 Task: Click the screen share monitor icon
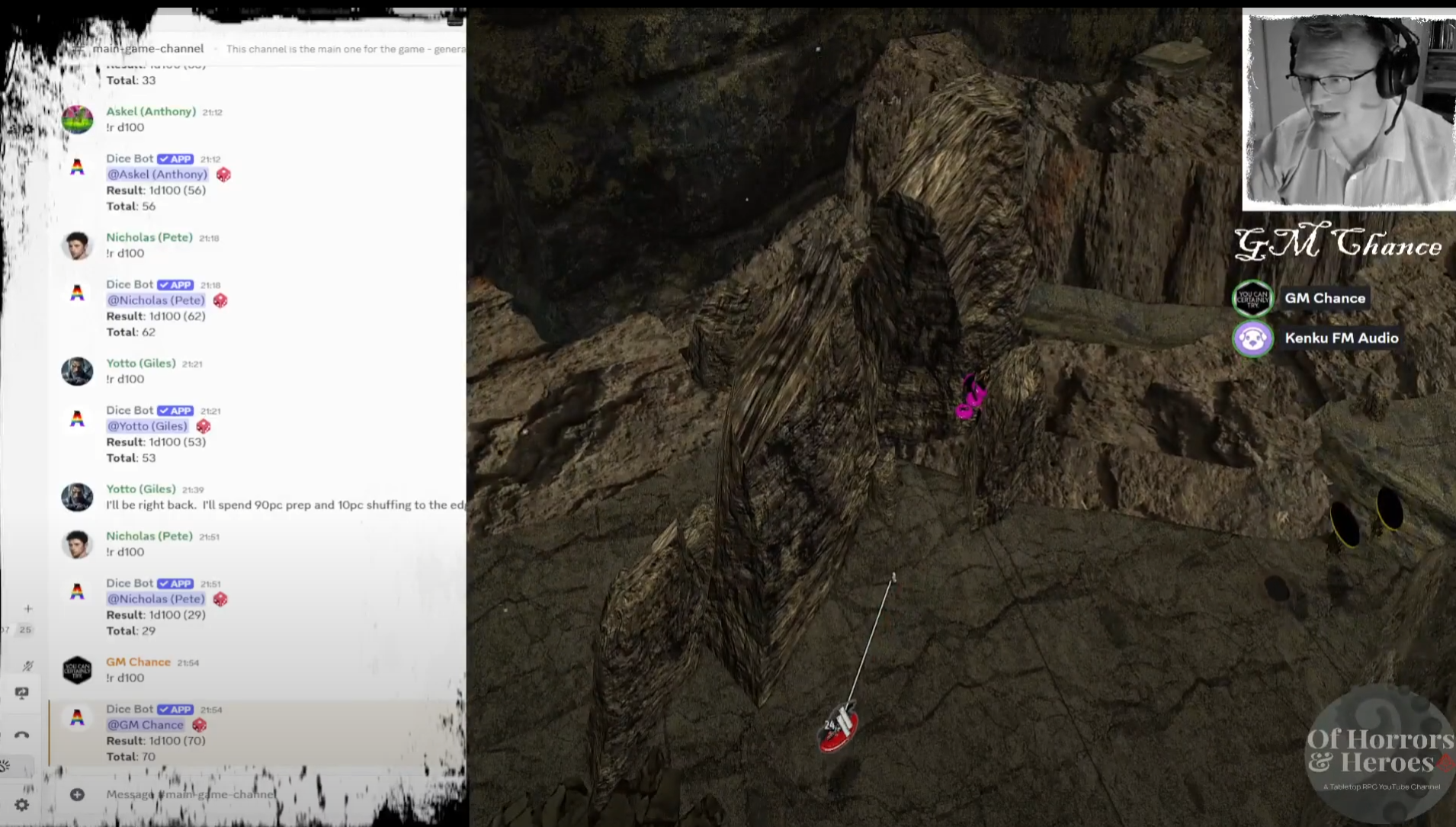click(22, 693)
